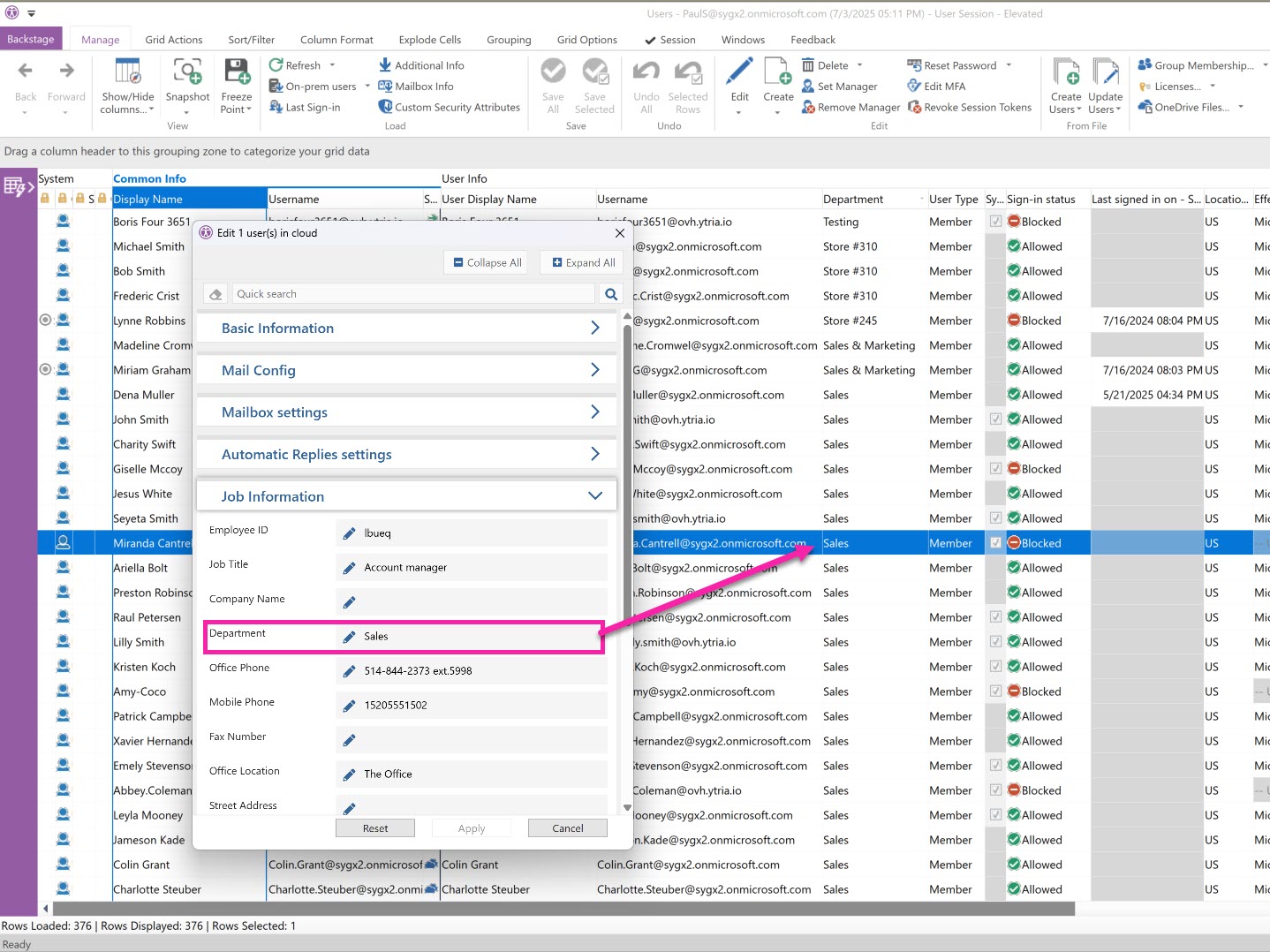Click the Reset Password icon
1270x952 pixels.
tap(914, 65)
